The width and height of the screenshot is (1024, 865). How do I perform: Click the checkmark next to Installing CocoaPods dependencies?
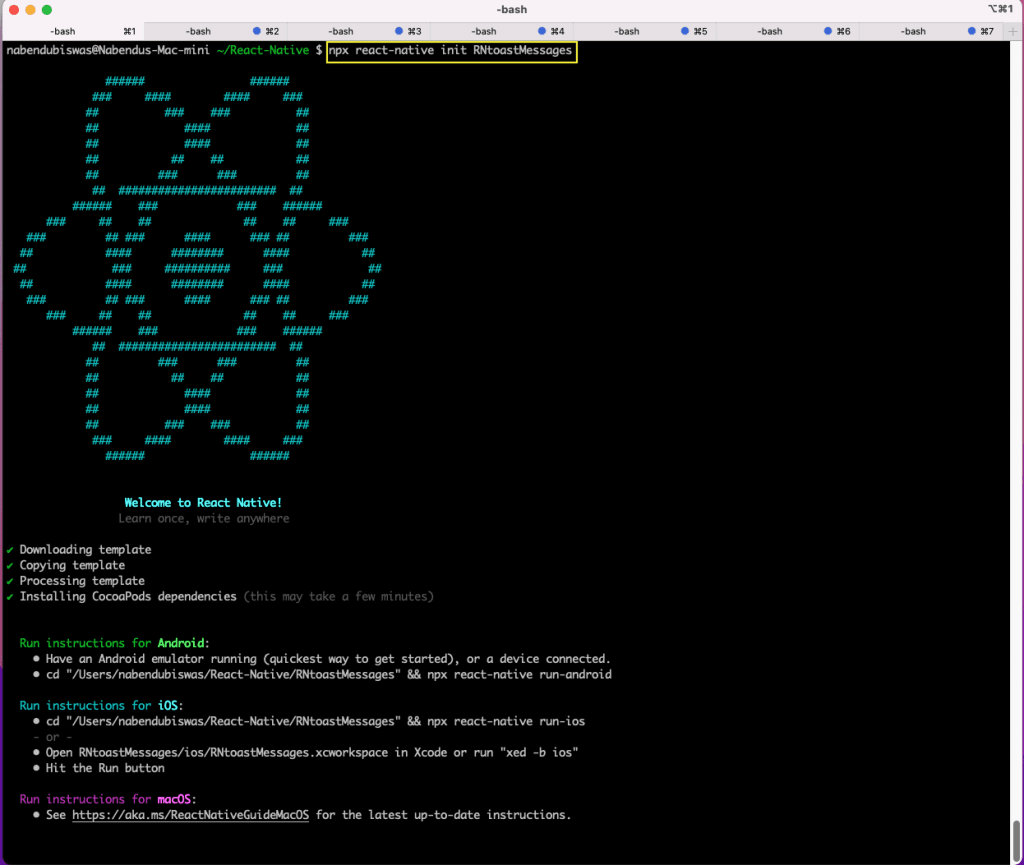[x=9, y=596]
